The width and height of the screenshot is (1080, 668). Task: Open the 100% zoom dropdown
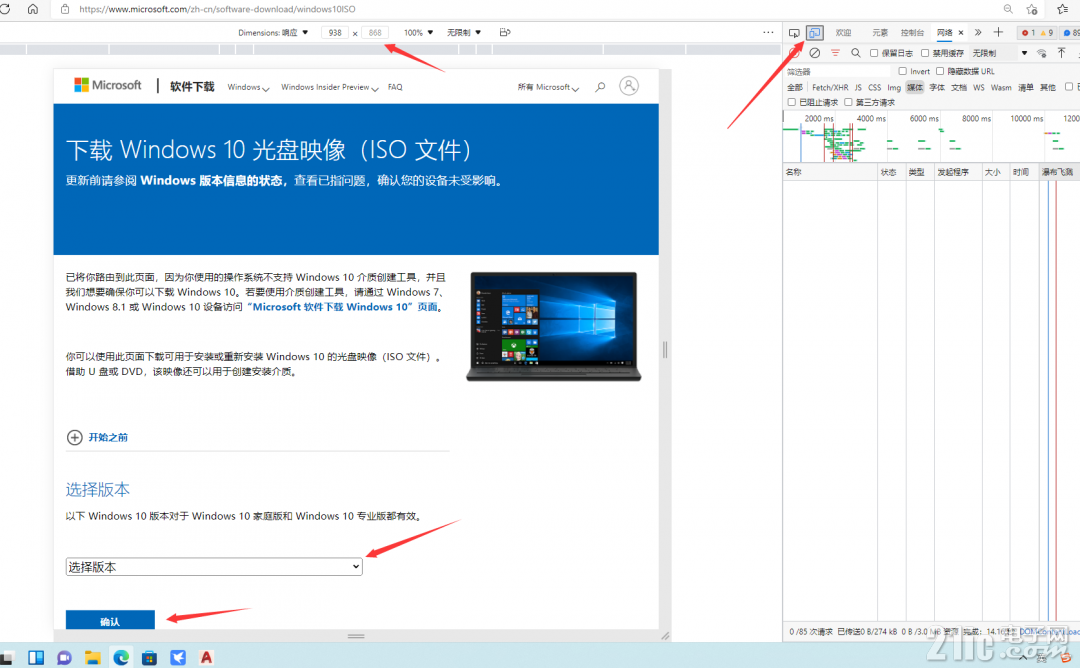418,32
